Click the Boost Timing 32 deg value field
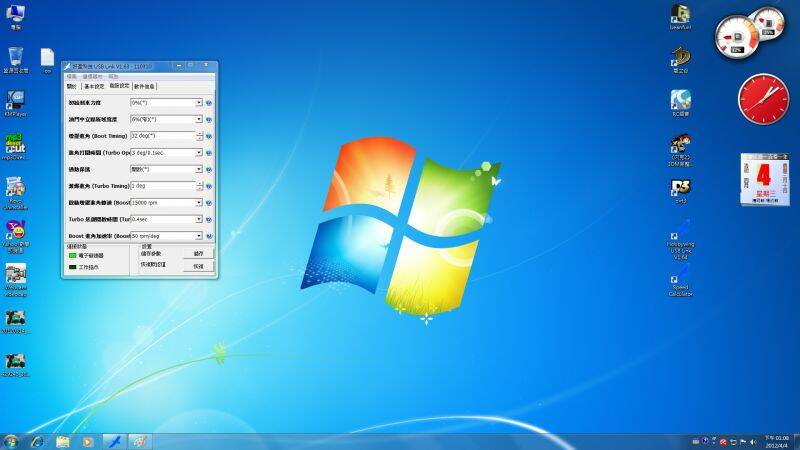The width and height of the screenshot is (800, 450). (x=163, y=136)
